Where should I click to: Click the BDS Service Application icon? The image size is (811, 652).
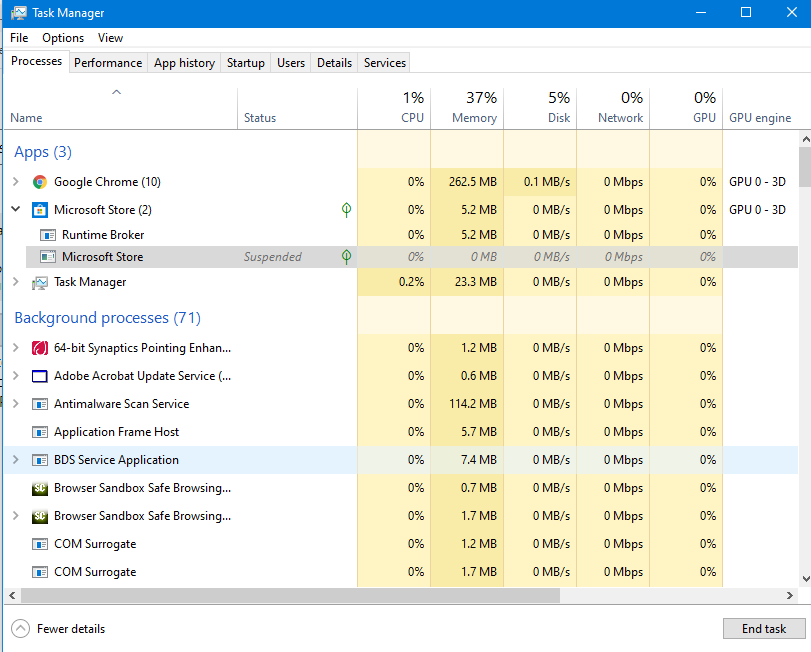40,460
